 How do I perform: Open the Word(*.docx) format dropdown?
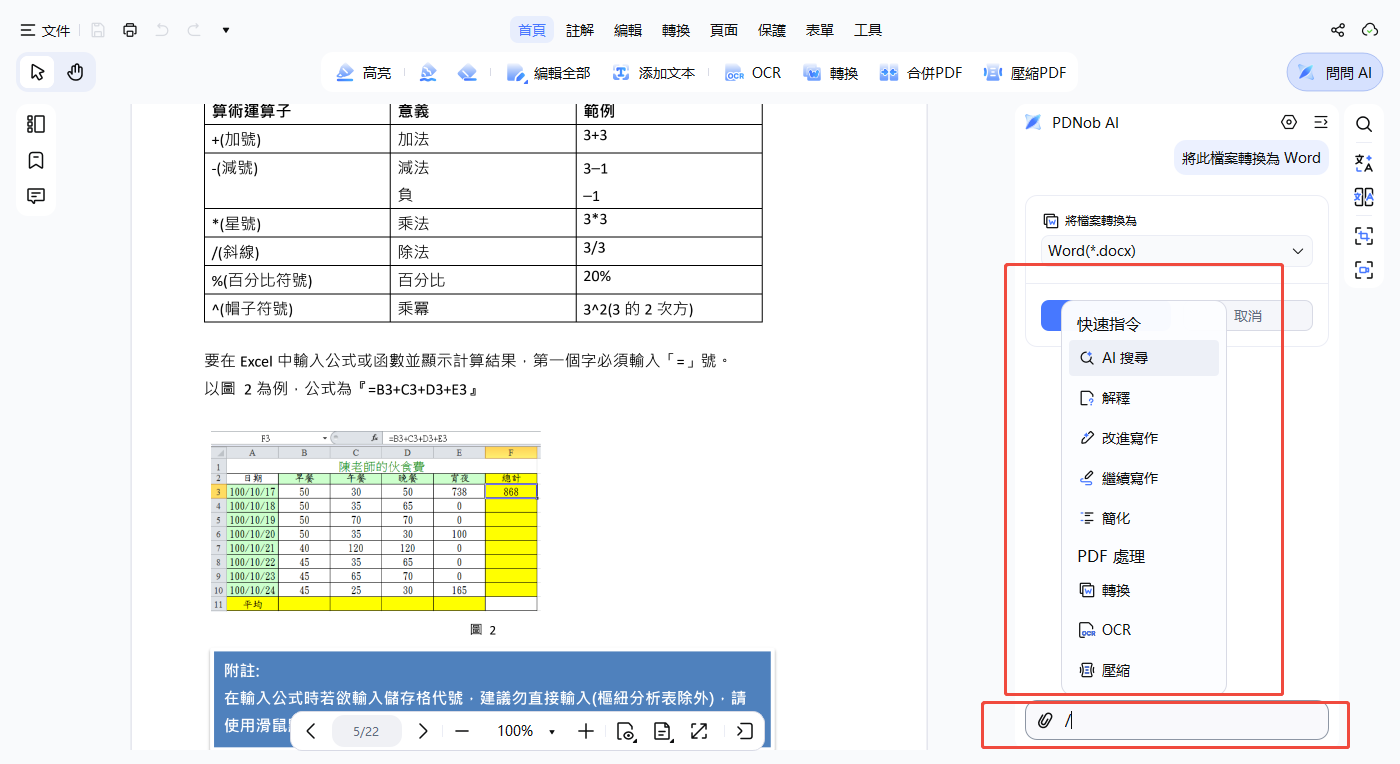click(x=1177, y=251)
